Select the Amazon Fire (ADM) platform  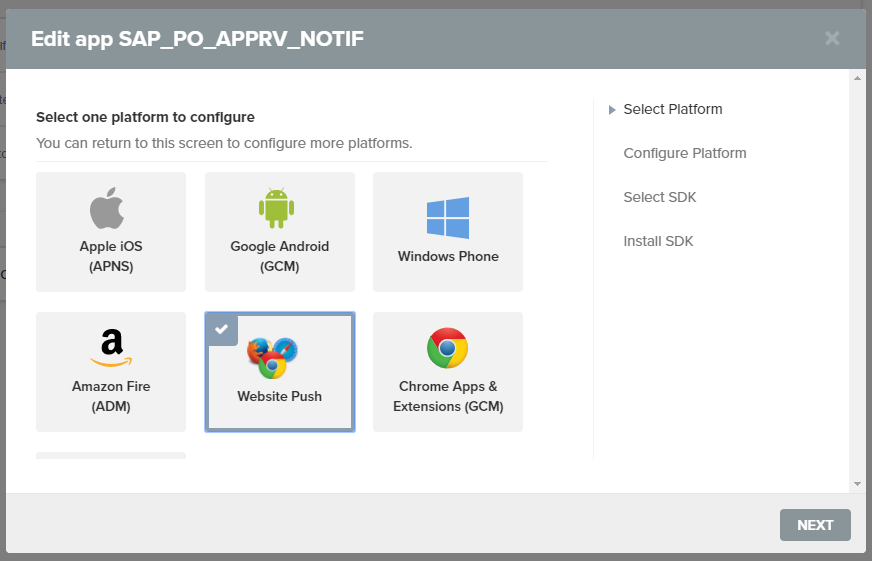click(x=111, y=372)
